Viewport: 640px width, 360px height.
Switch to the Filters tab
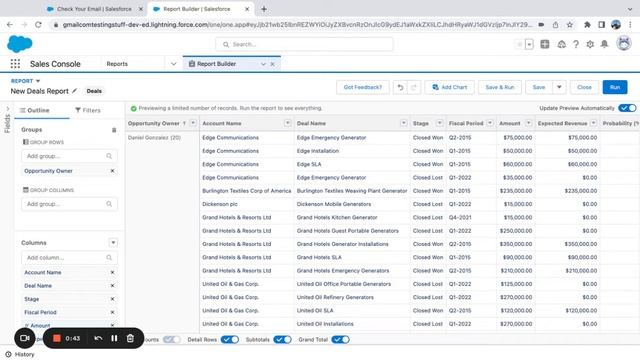[x=88, y=110]
